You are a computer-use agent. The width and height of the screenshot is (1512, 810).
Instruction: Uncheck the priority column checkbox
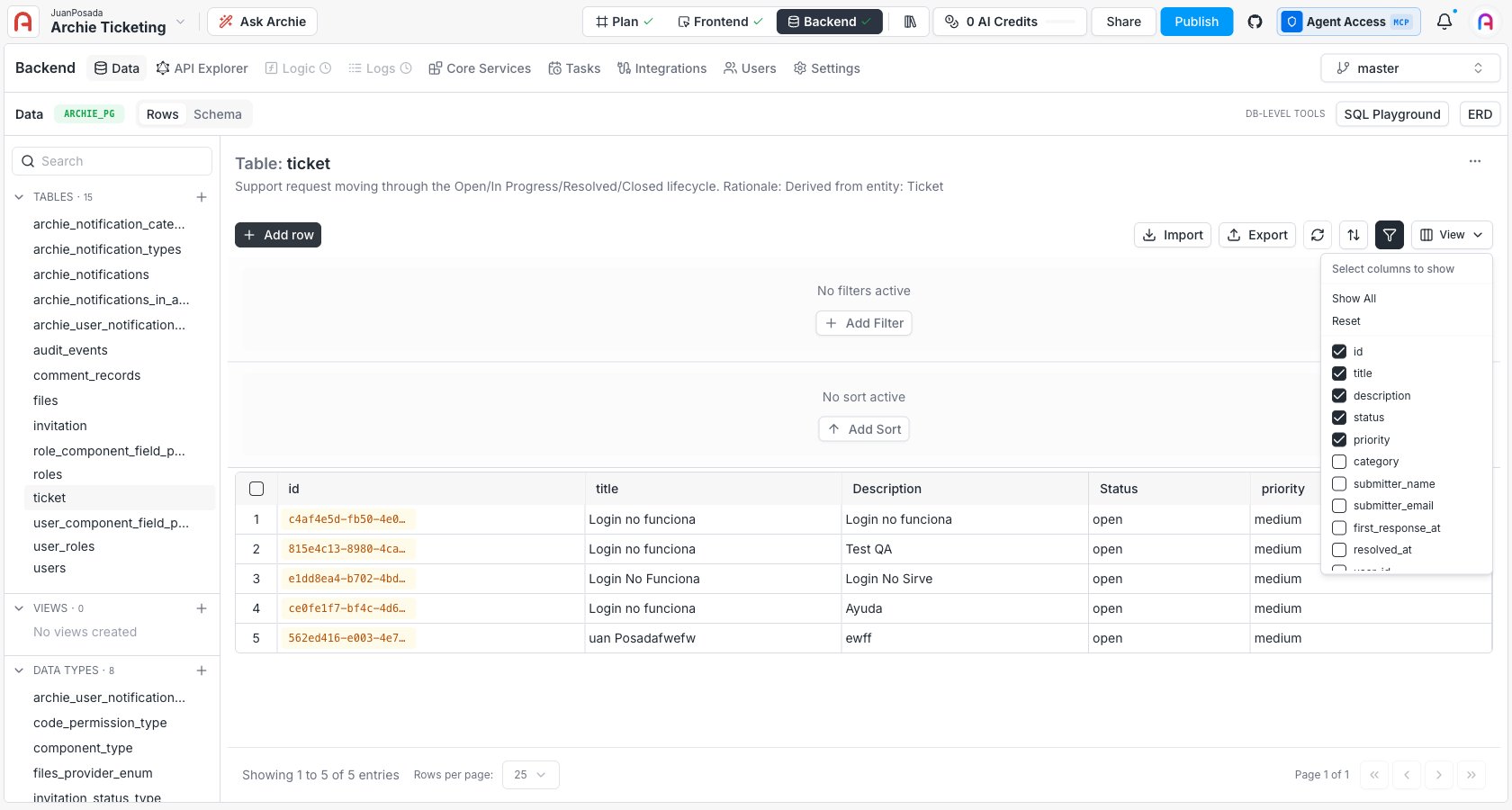click(x=1339, y=440)
